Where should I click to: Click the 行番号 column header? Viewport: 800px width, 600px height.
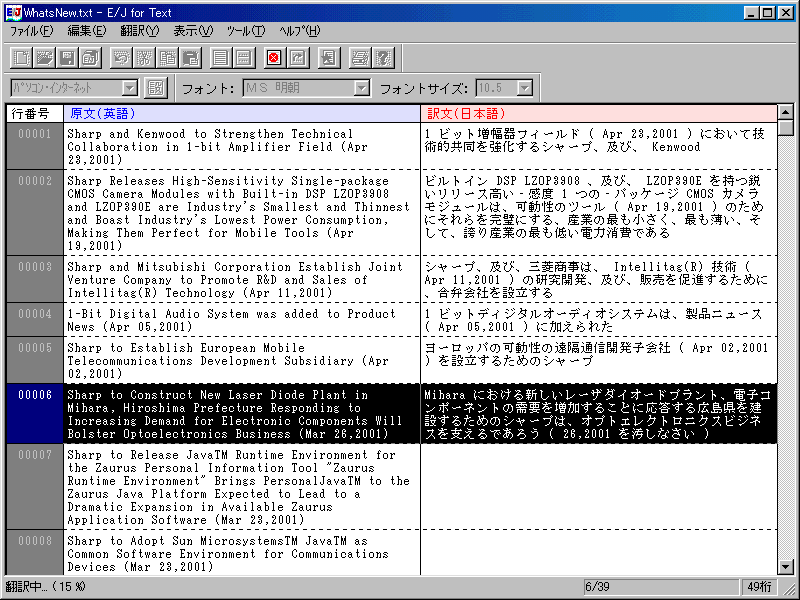point(35,113)
